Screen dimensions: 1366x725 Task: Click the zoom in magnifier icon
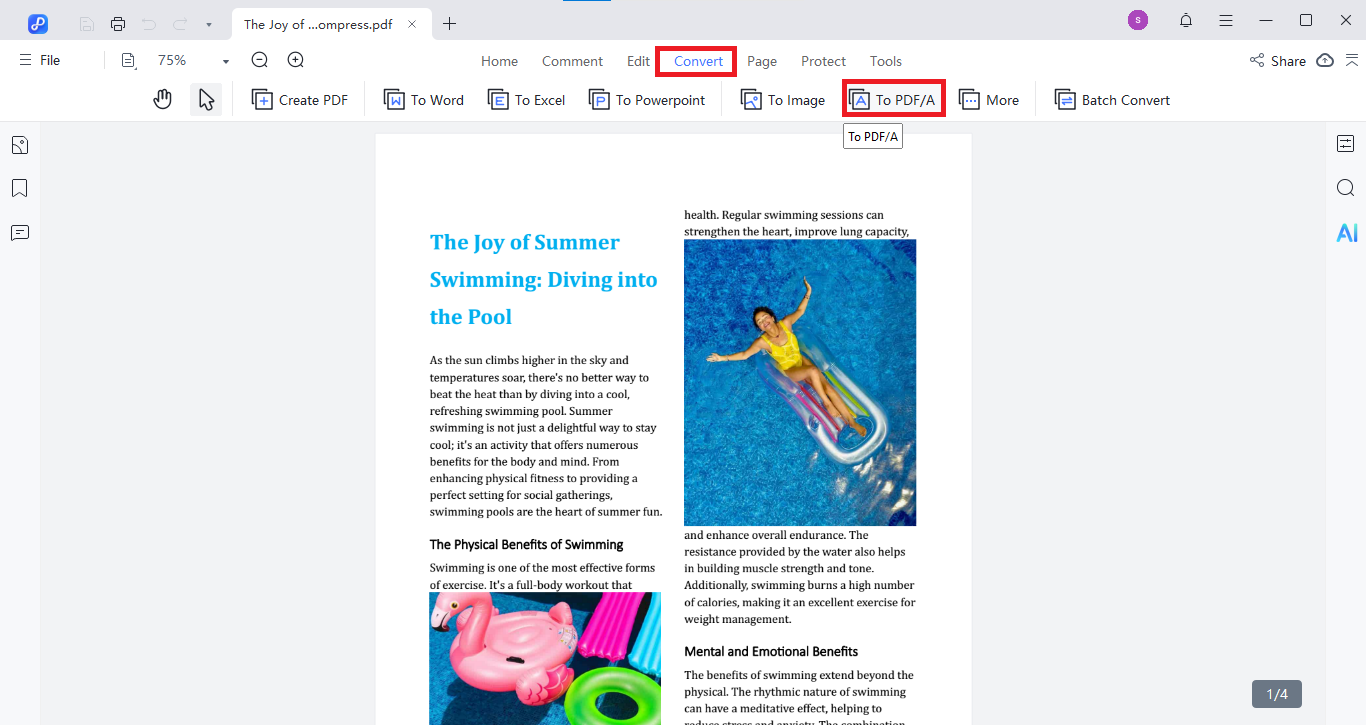coord(294,59)
